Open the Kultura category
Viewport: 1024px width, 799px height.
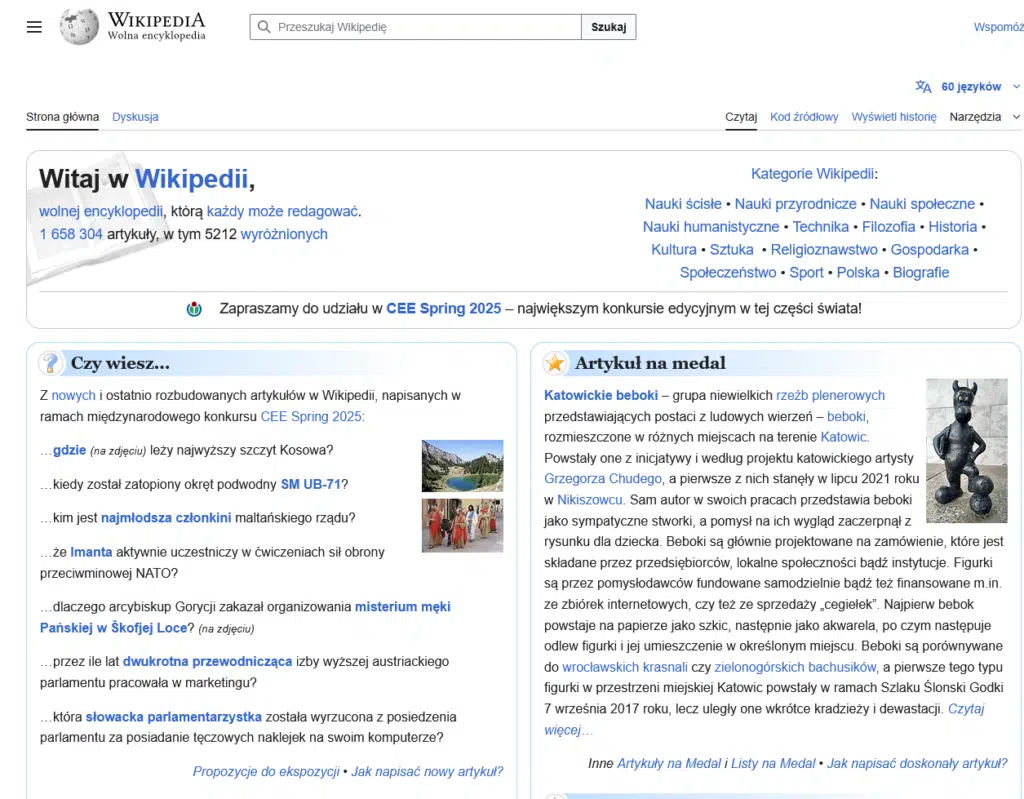tap(674, 250)
